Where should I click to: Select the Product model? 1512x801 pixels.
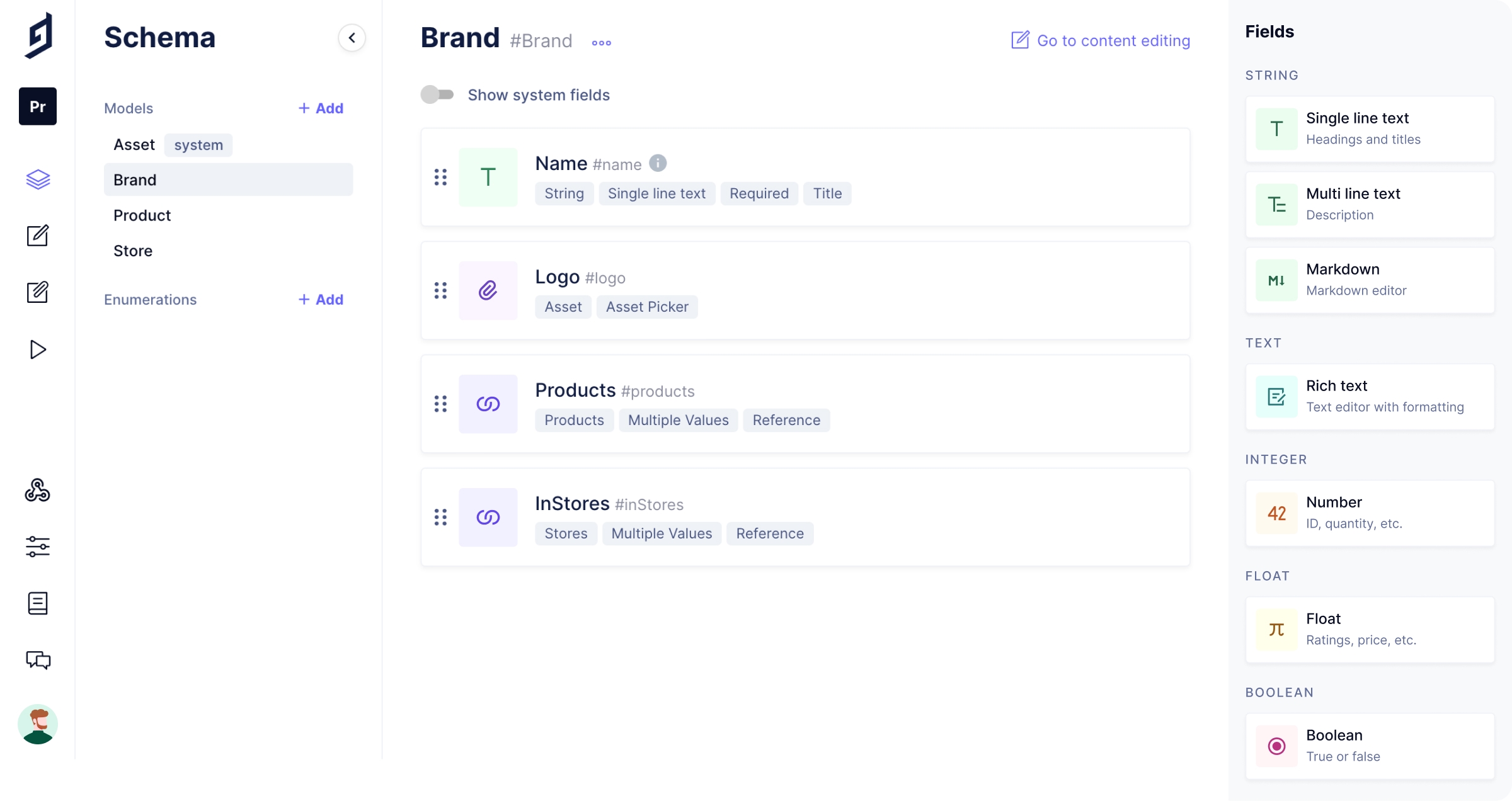click(142, 215)
